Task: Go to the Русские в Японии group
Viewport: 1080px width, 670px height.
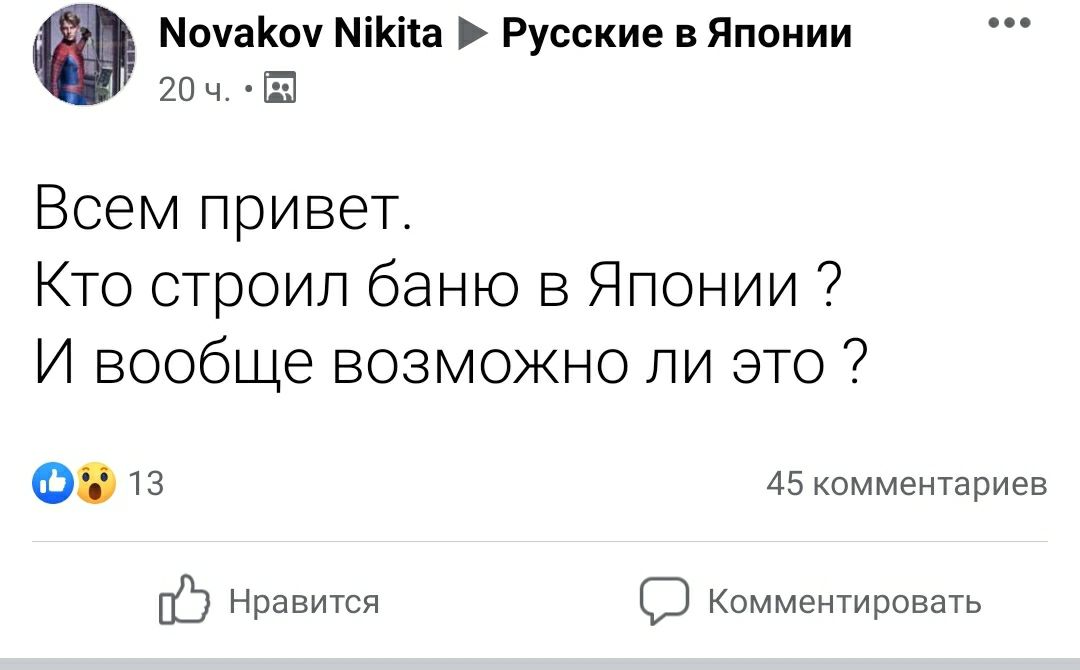Action: [677, 35]
